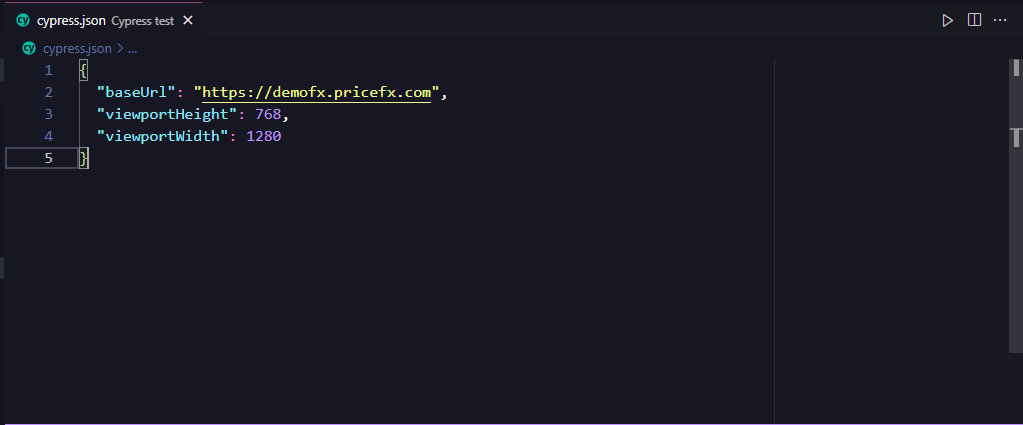This screenshot has height=425, width=1023.
Task: Click the value 1280 in the editor
Action: (x=264, y=136)
